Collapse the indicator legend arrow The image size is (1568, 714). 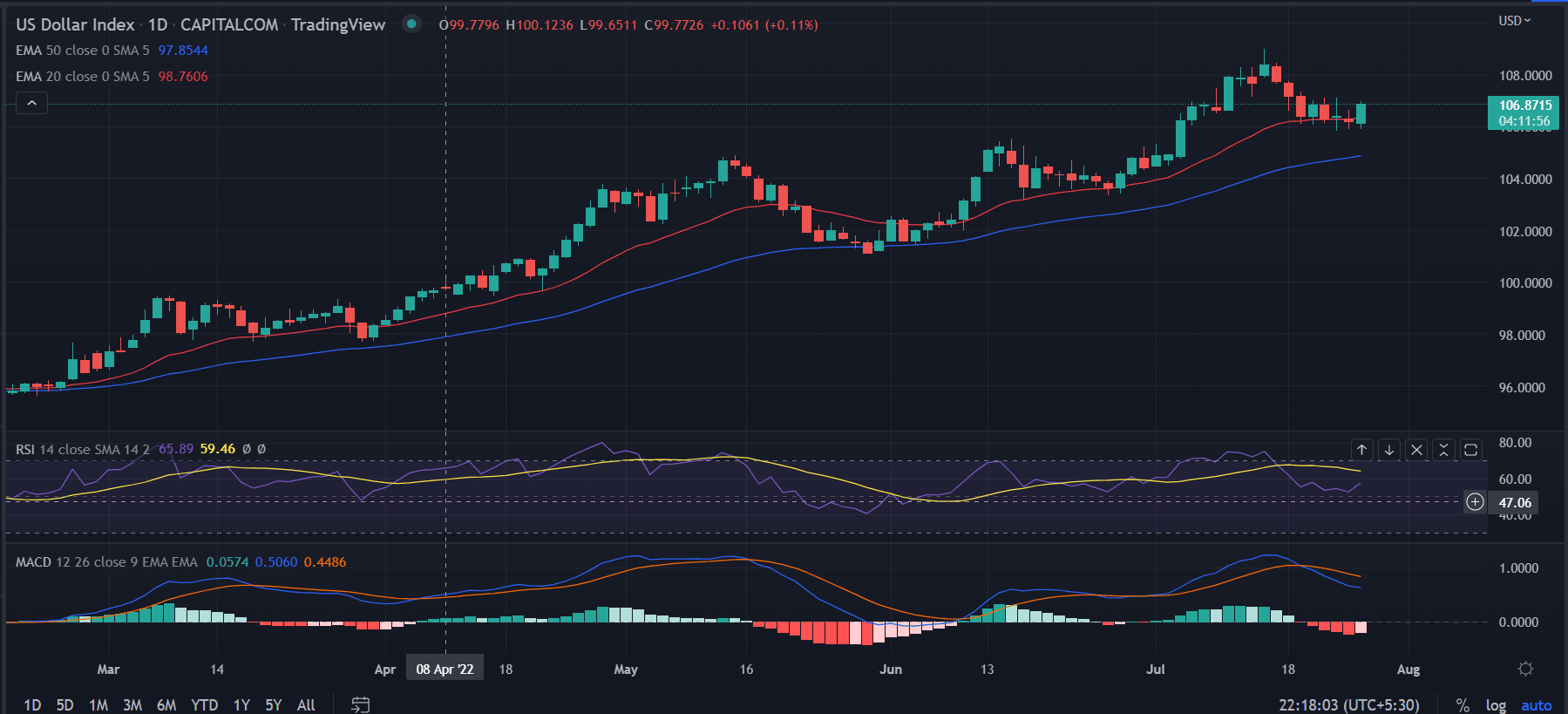pos(31,104)
